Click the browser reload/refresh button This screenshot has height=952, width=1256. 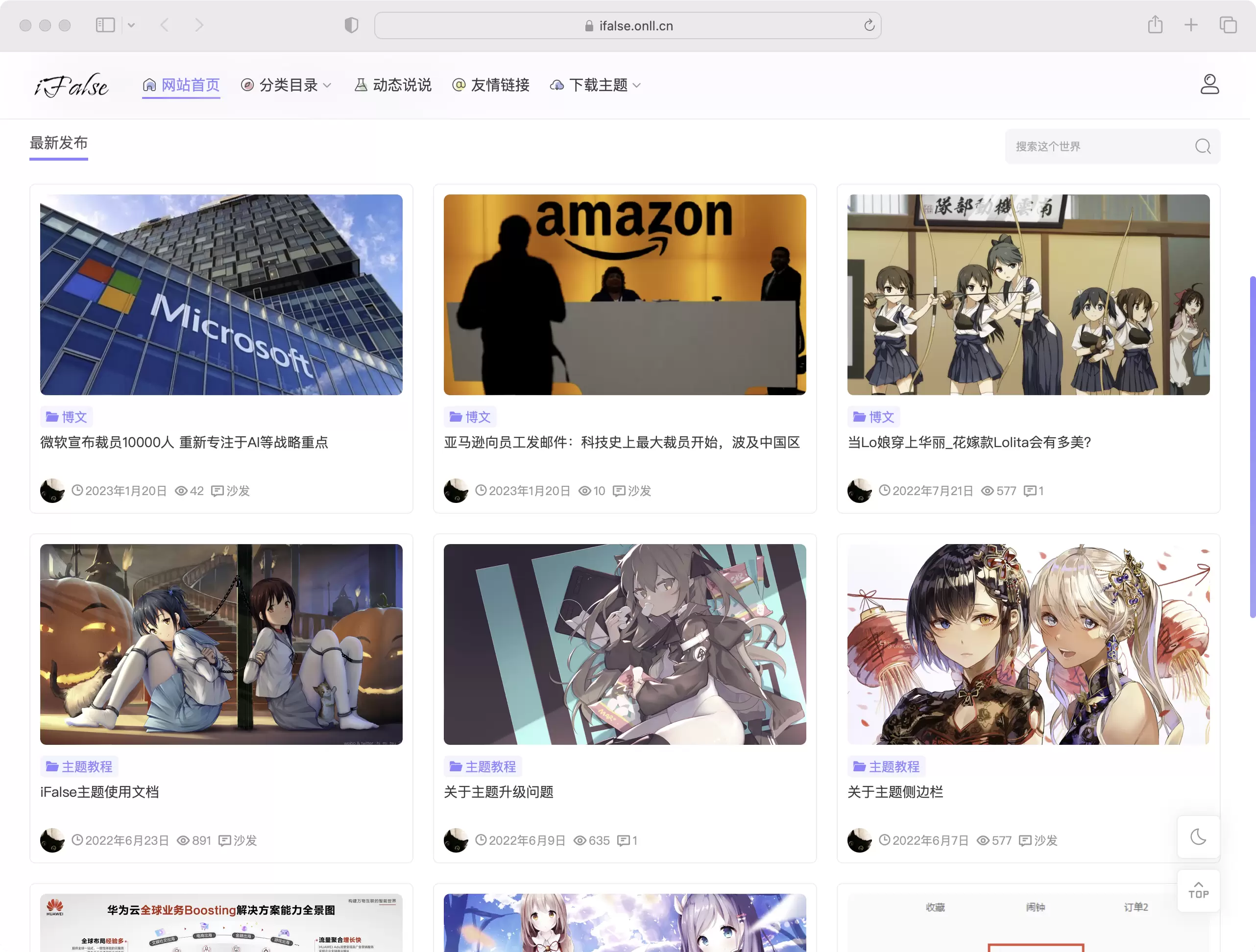pyautogui.click(x=867, y=25)
